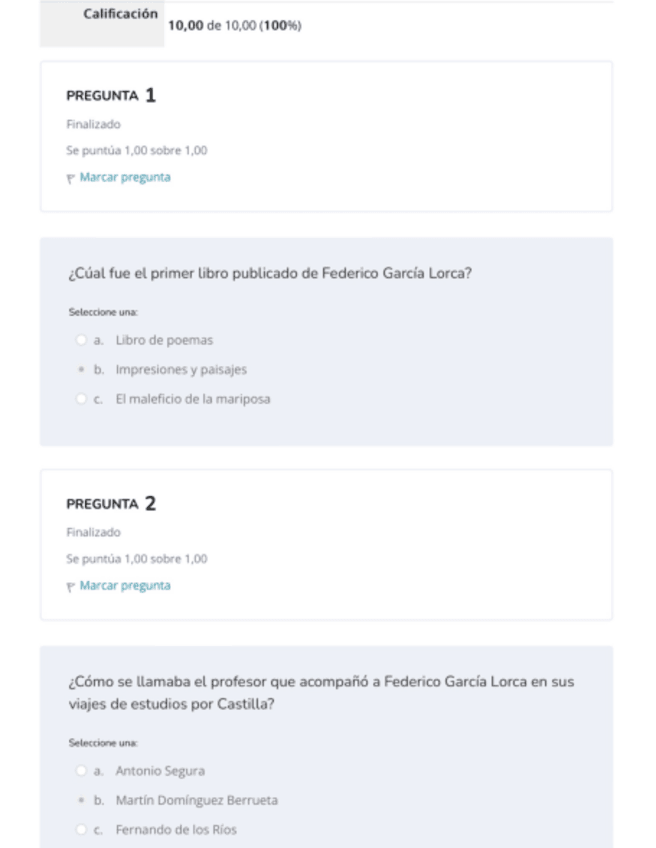The image size is (656, 848).
Task: Pick the 'Fernando de los Ríos' radio option
Action: coord(82,830)
